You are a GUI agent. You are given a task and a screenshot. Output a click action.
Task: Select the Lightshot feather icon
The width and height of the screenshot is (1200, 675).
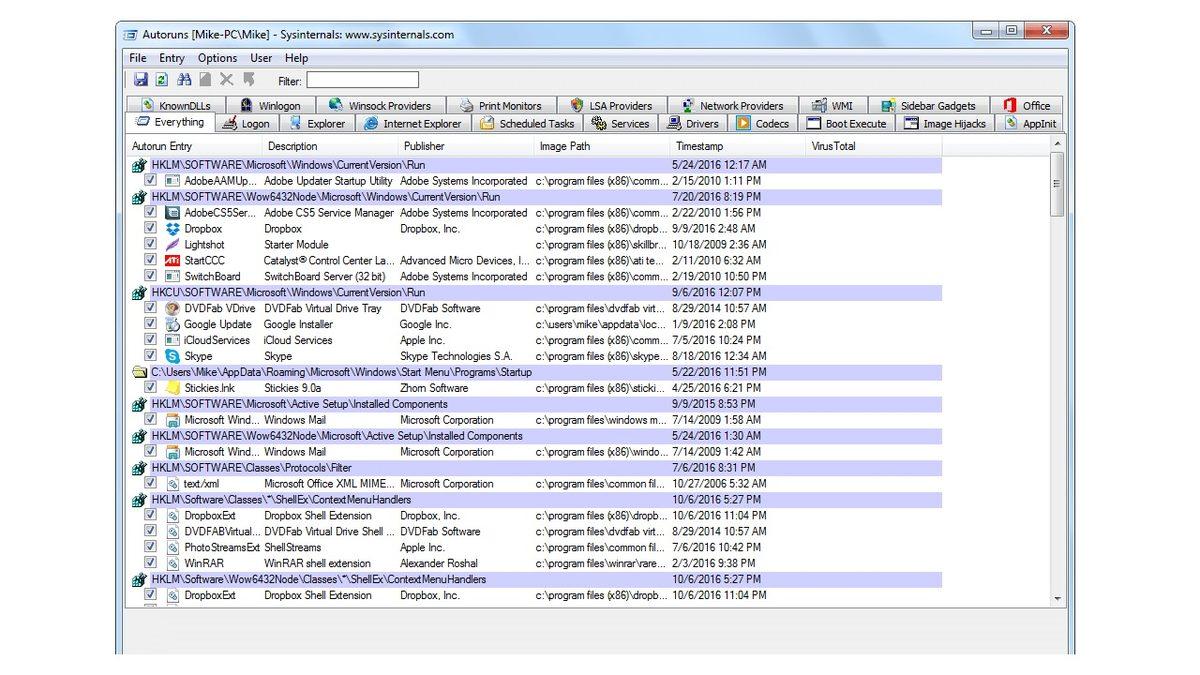click(172, 245)
